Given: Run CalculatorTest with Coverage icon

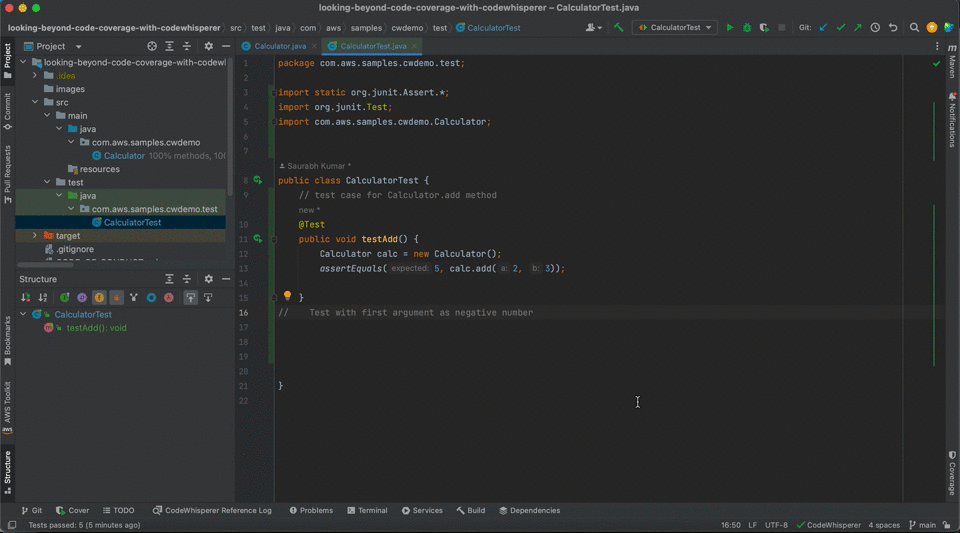Looking at the screenshot, I should click(x=764, y=28).
